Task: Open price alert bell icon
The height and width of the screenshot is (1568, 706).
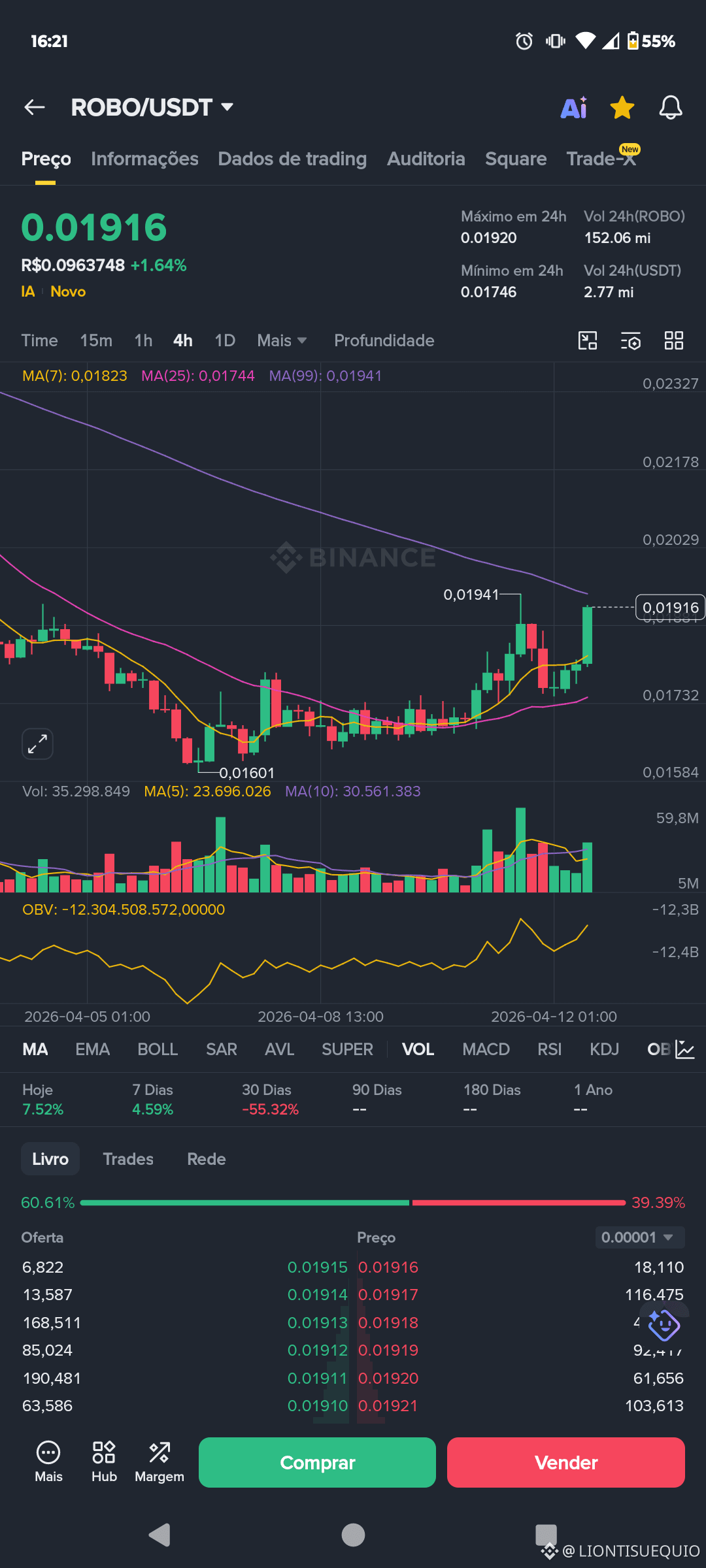Action: (x=671, y=107)
